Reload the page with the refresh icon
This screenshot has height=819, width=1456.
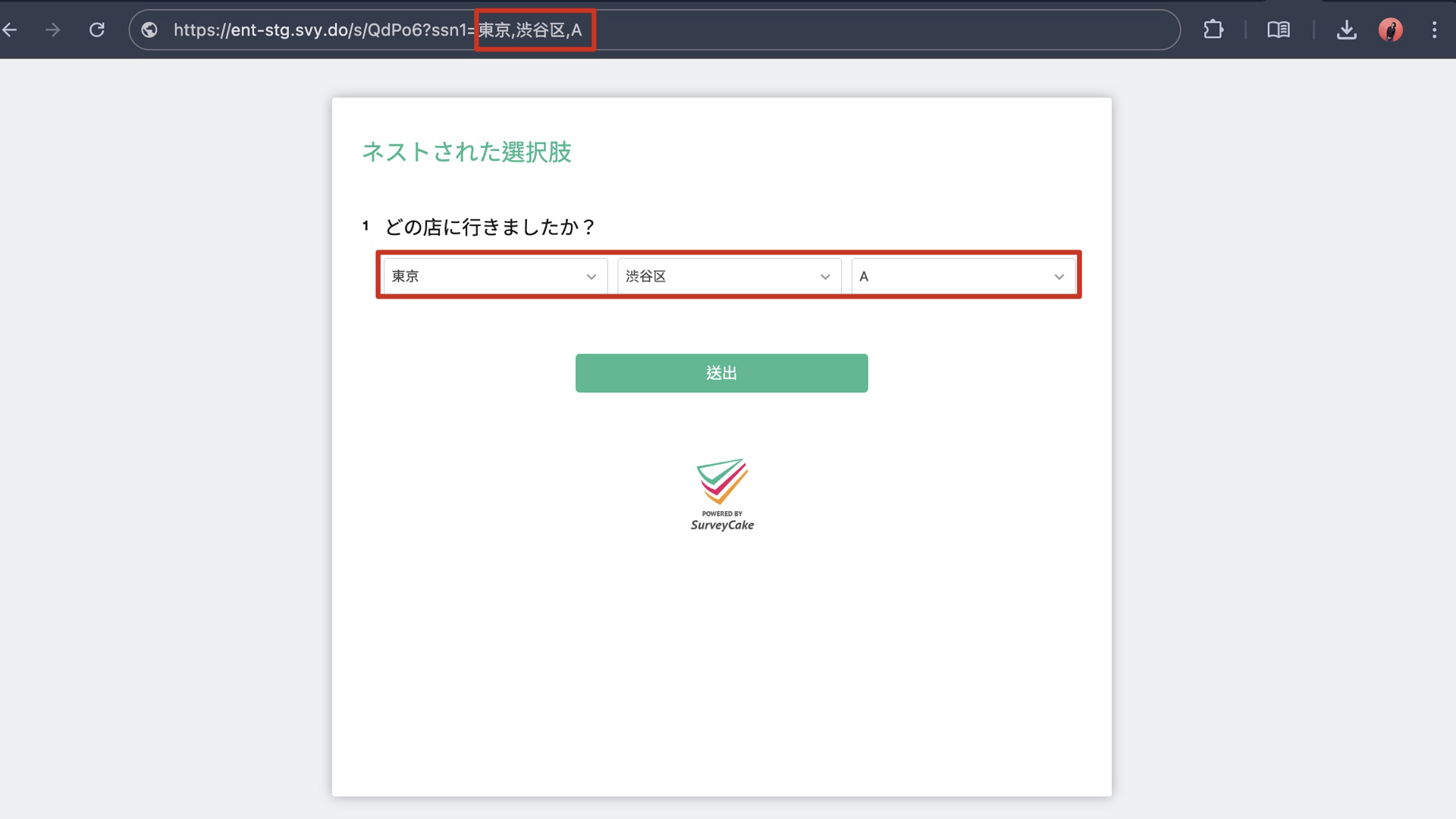97,30
